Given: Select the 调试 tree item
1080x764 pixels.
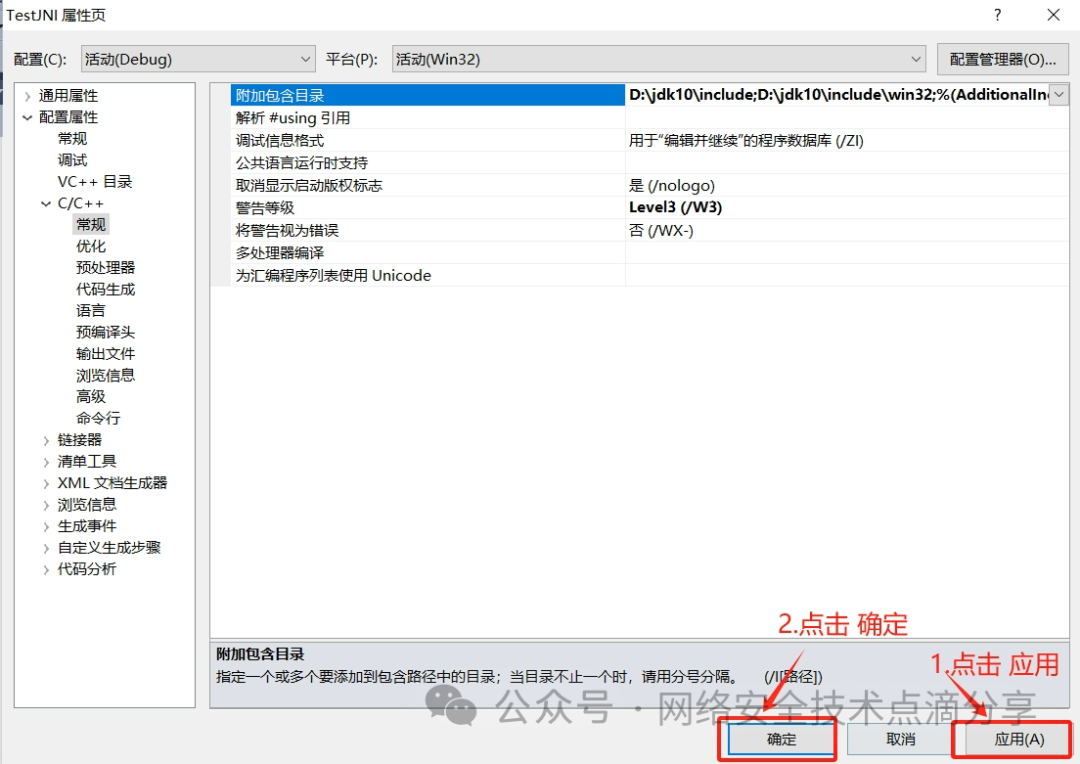Looking at the screenshot, I should tap(72, 160).
